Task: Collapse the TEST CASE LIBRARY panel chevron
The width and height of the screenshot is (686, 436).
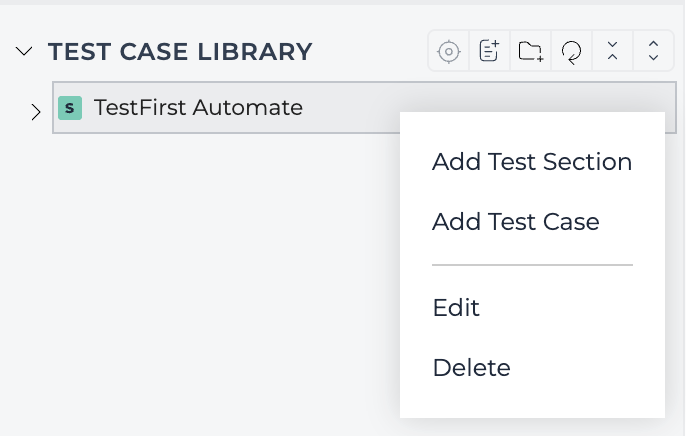Action: click(x=24, y=51)
